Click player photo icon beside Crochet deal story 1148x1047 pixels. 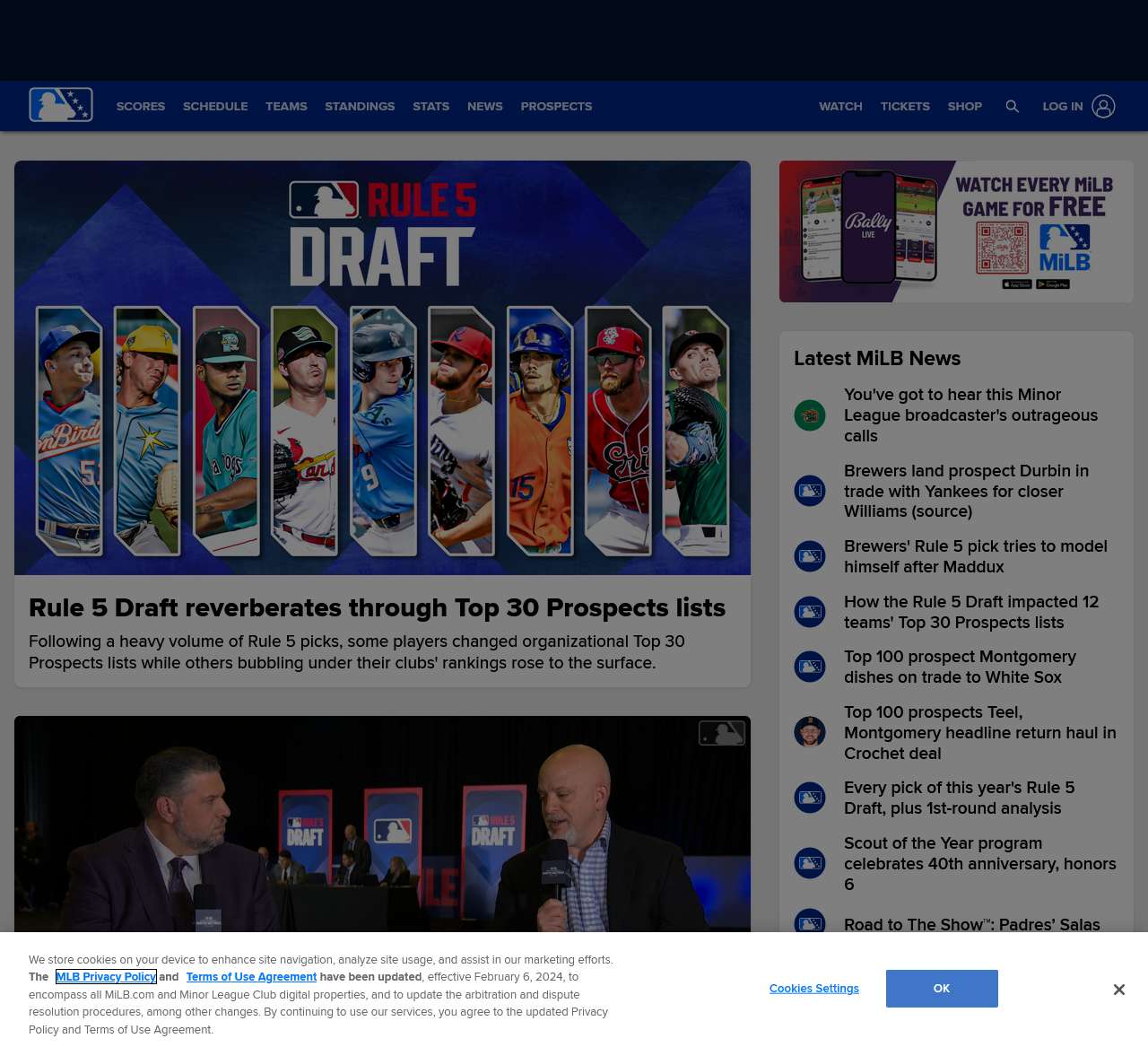(810, 732)
